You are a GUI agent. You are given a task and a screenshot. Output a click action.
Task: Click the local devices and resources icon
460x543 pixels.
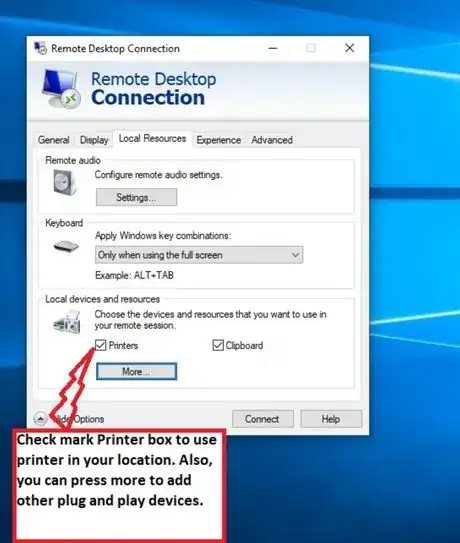pyautogui.click(x=67, y=322)
